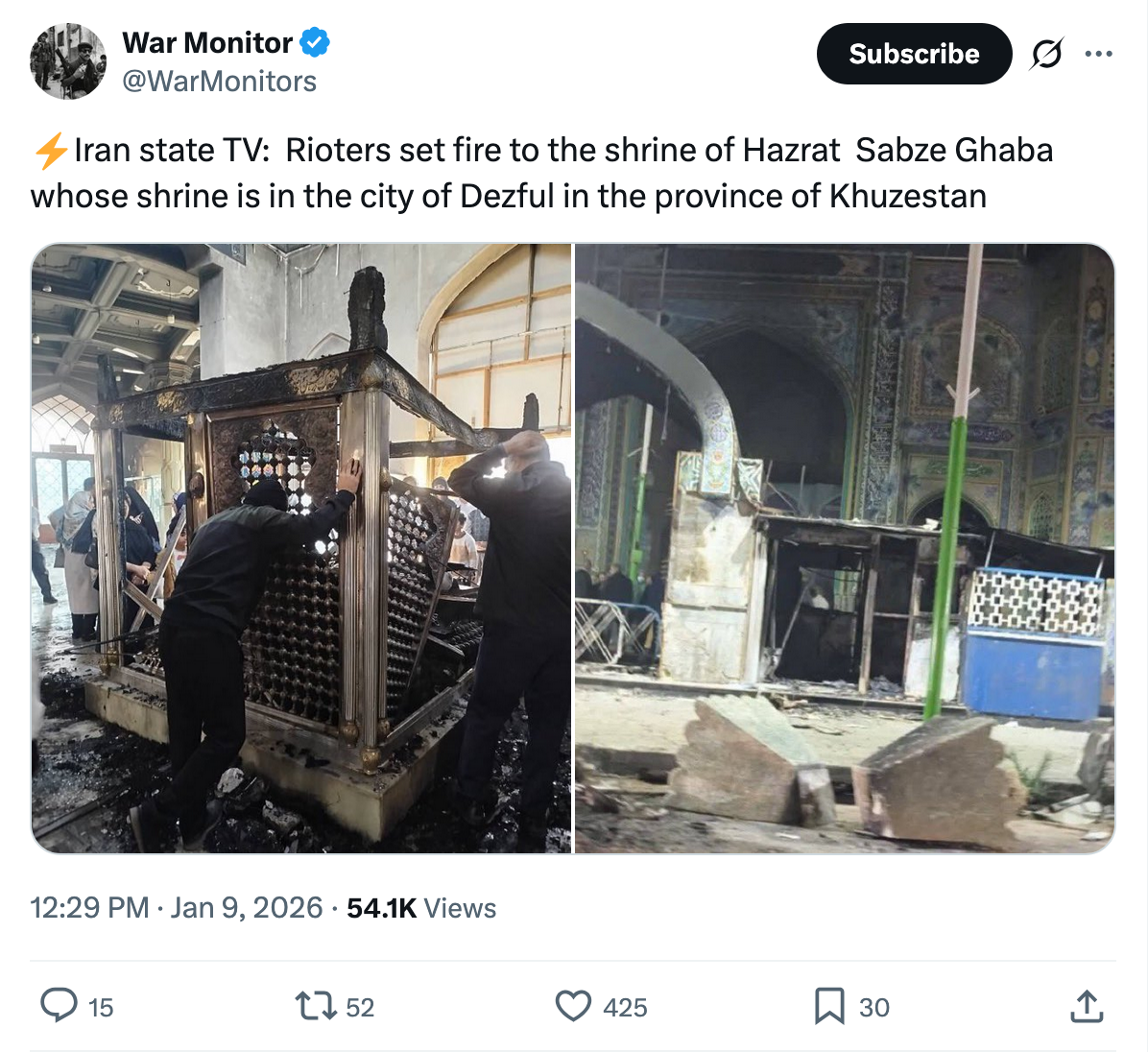Viewport: 1148px width, 1052px height.
Task: Click the 15 replies count
Action: pos(101,1007)
